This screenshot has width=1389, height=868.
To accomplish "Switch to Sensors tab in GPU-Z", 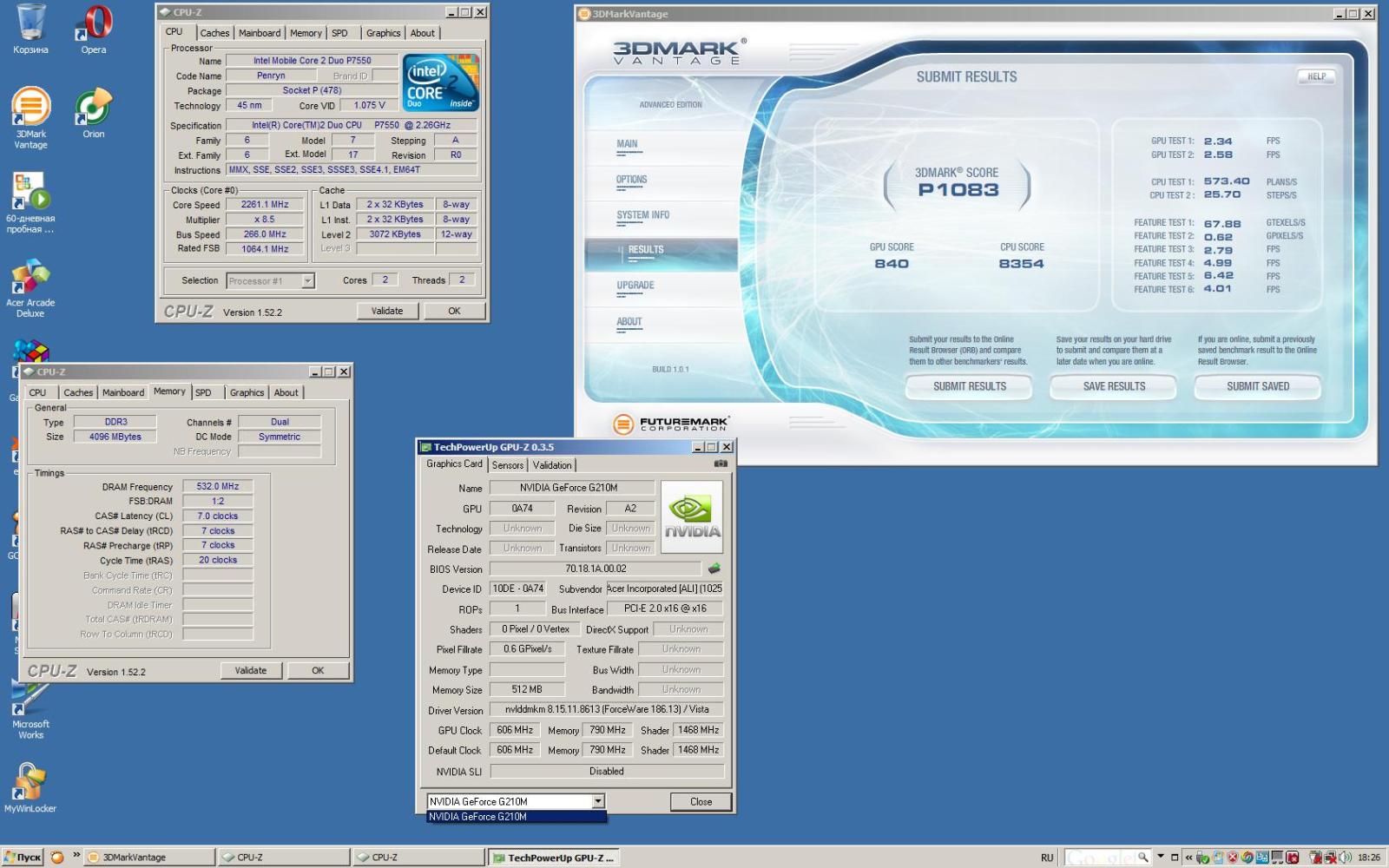I will pos(508,465).
